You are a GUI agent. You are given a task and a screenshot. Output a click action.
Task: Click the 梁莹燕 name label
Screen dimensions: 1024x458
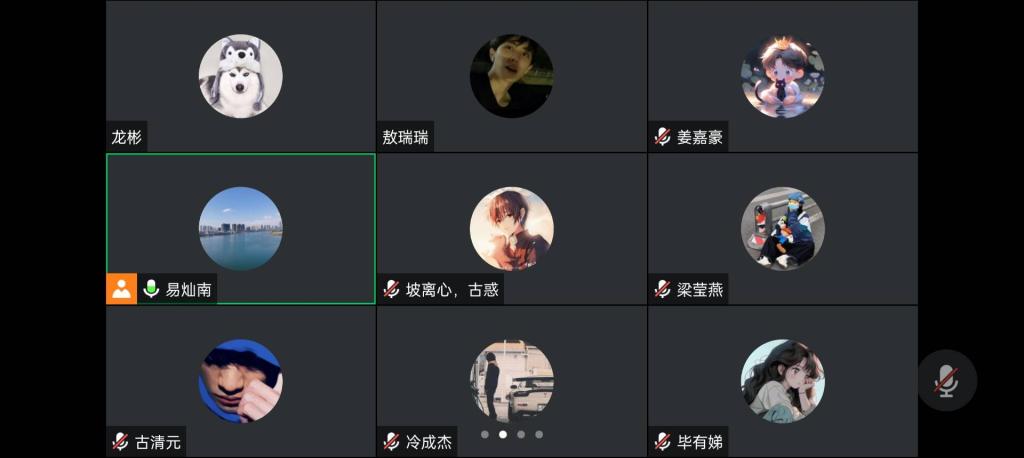699,289
